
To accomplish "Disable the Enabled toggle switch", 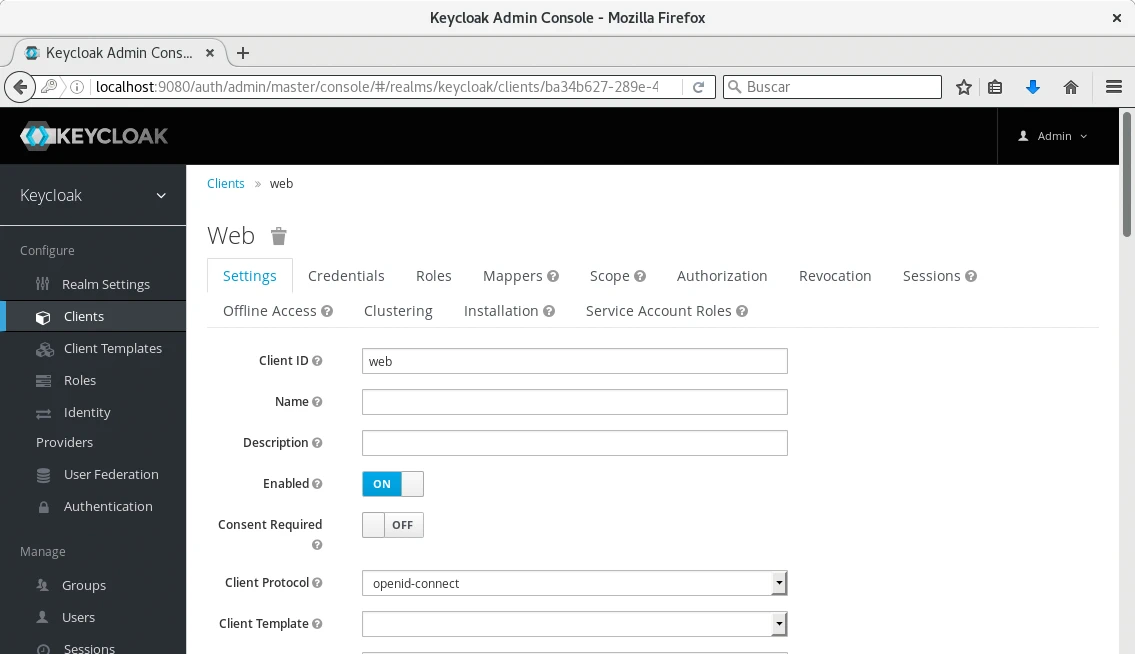I will coord(392,484).
